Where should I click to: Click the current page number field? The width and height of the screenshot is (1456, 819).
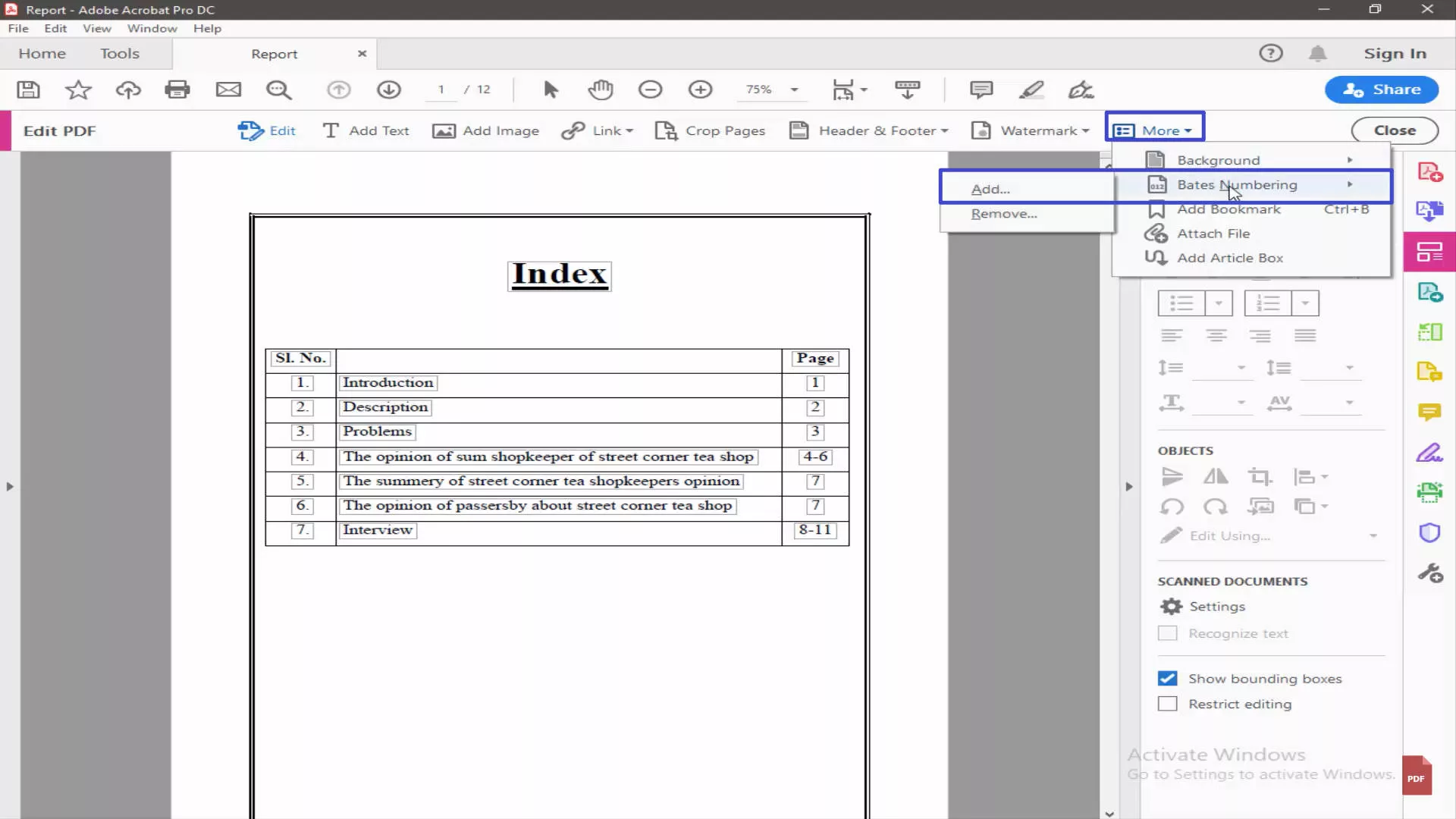(441, 89)
